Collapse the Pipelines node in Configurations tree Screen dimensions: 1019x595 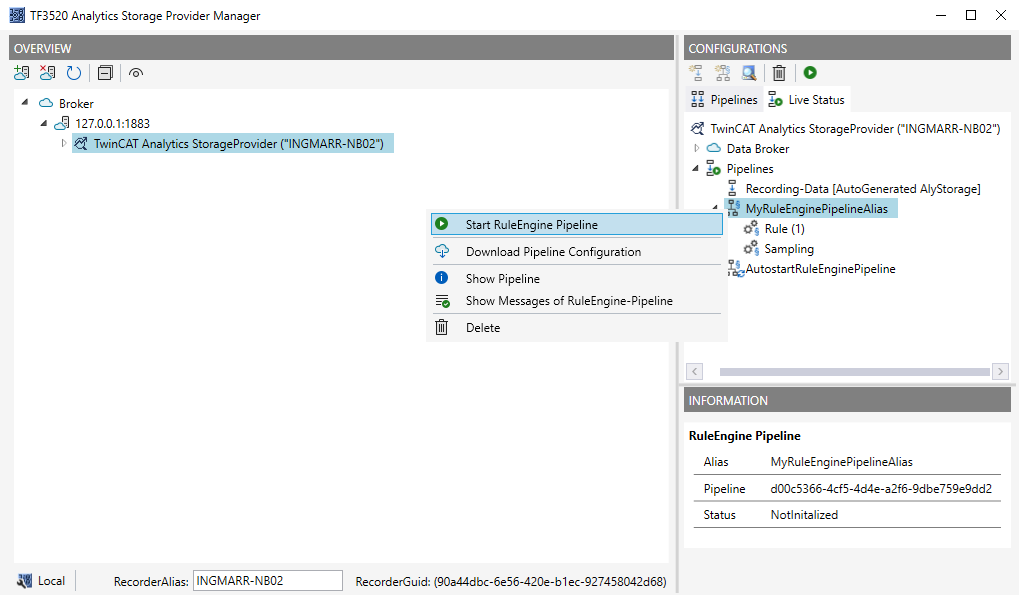[696, 168]
